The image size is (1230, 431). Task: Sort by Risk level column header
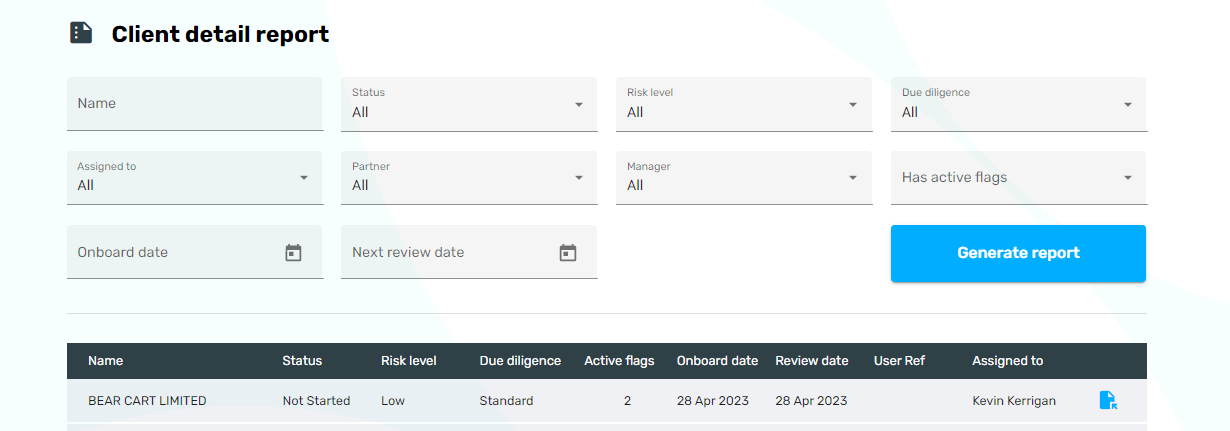coord(409,361)
